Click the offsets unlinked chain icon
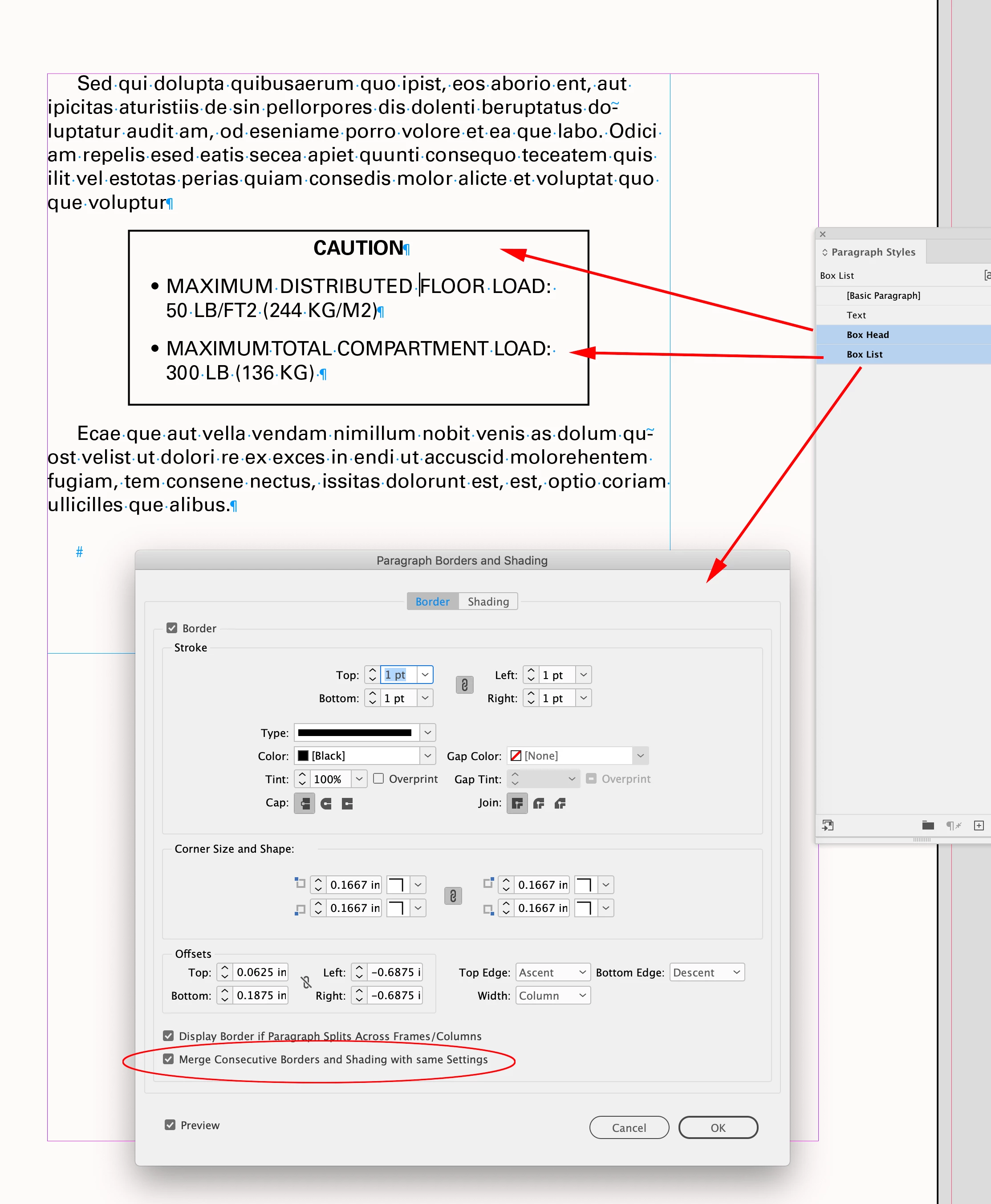The height and width of the screenshot is (1204, 991). [306, 983]
